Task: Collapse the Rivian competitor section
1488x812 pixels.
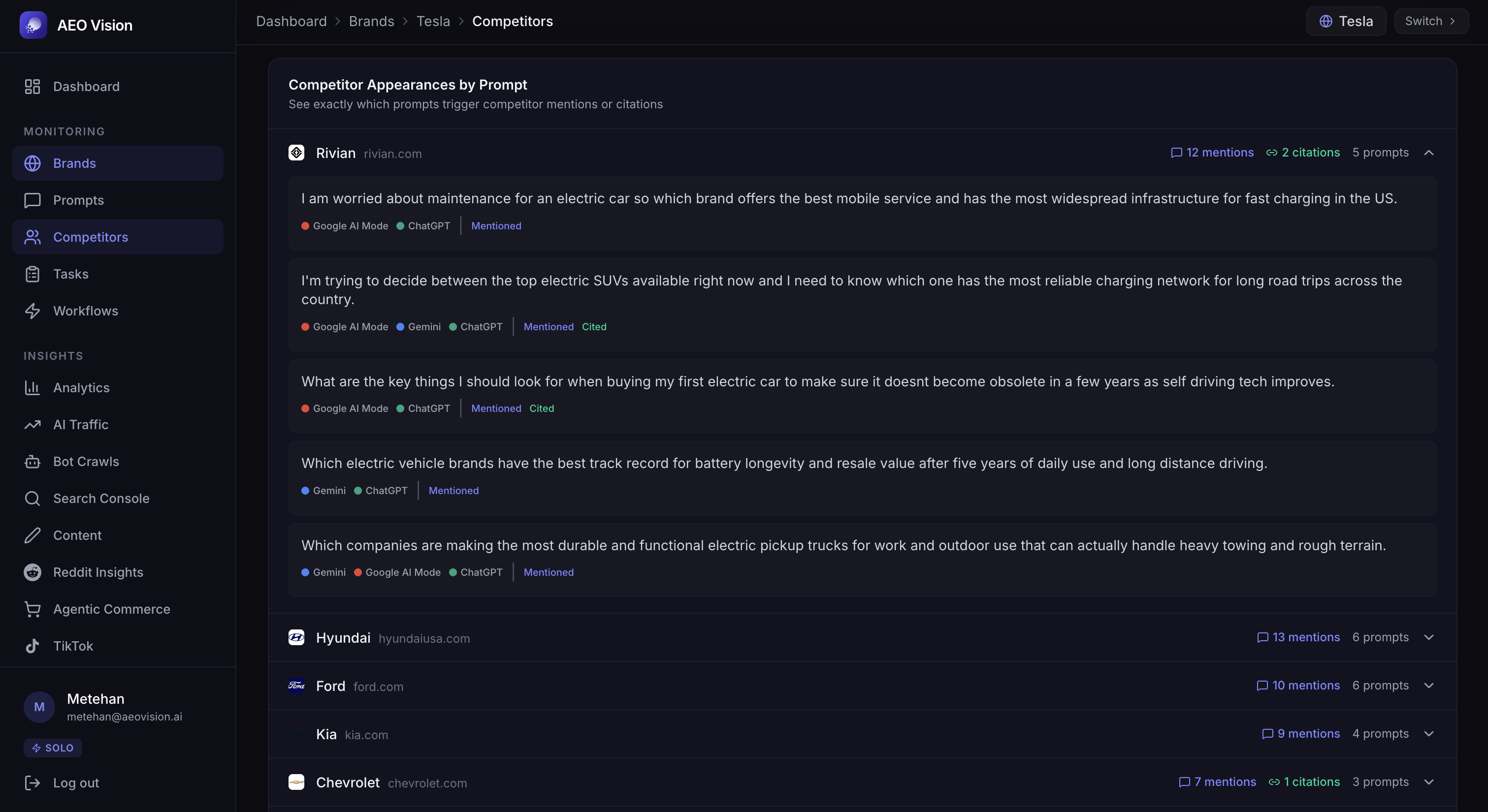Action: point(1428,153)
